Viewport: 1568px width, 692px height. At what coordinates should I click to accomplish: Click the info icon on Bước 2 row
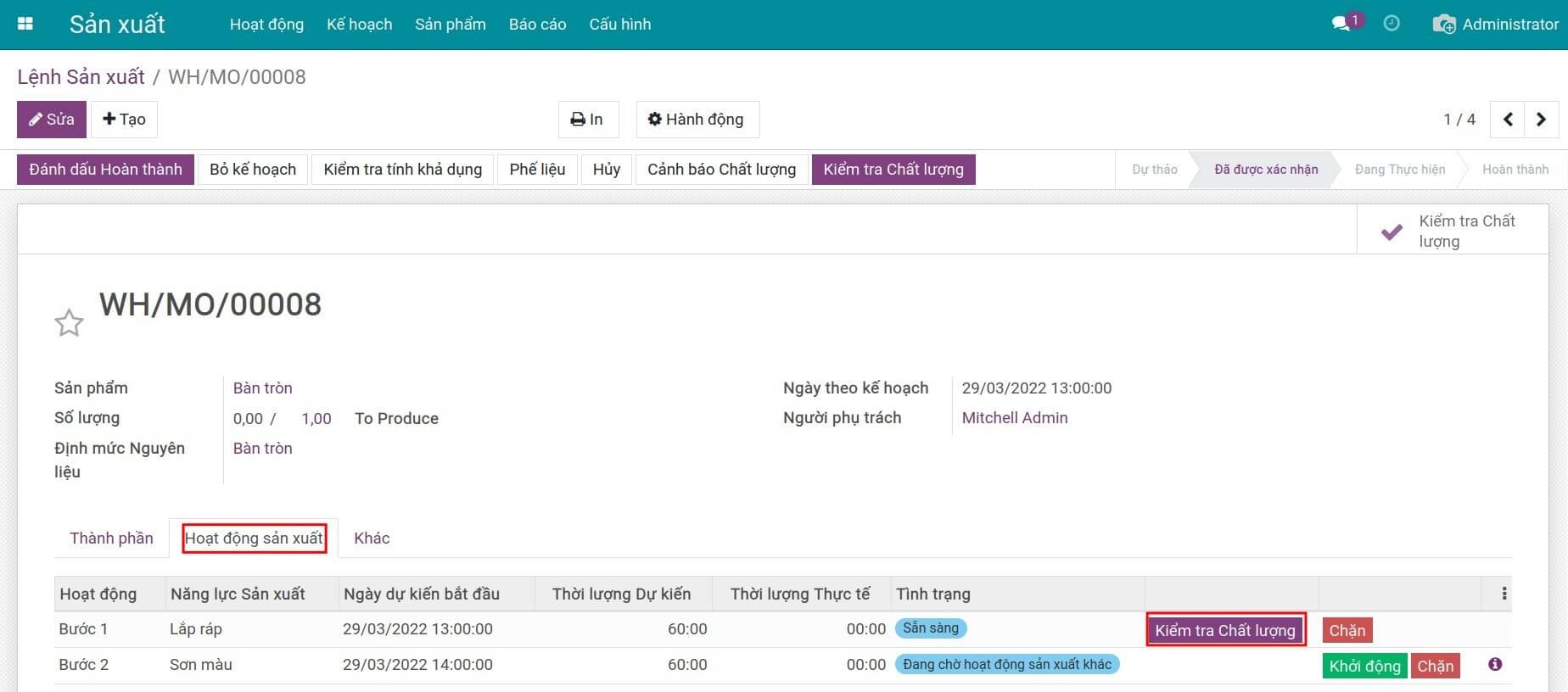tap(1495, 665)
